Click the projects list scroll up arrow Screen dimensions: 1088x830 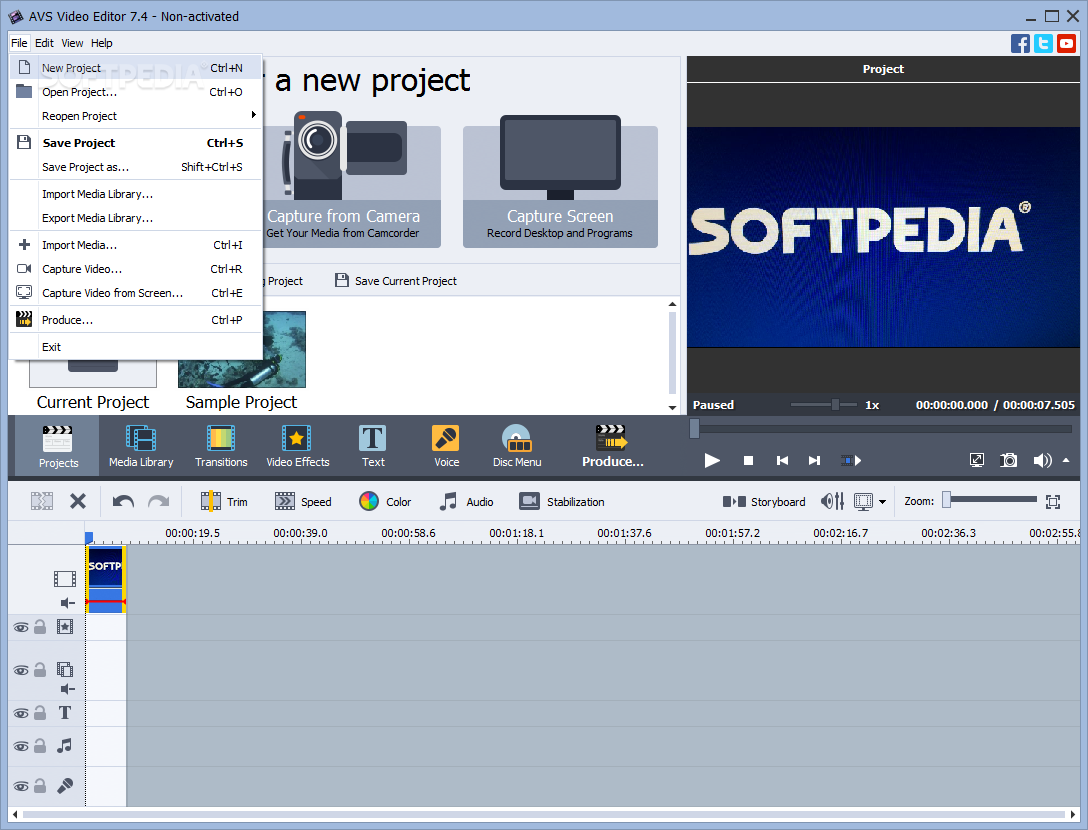coord(672,304)
